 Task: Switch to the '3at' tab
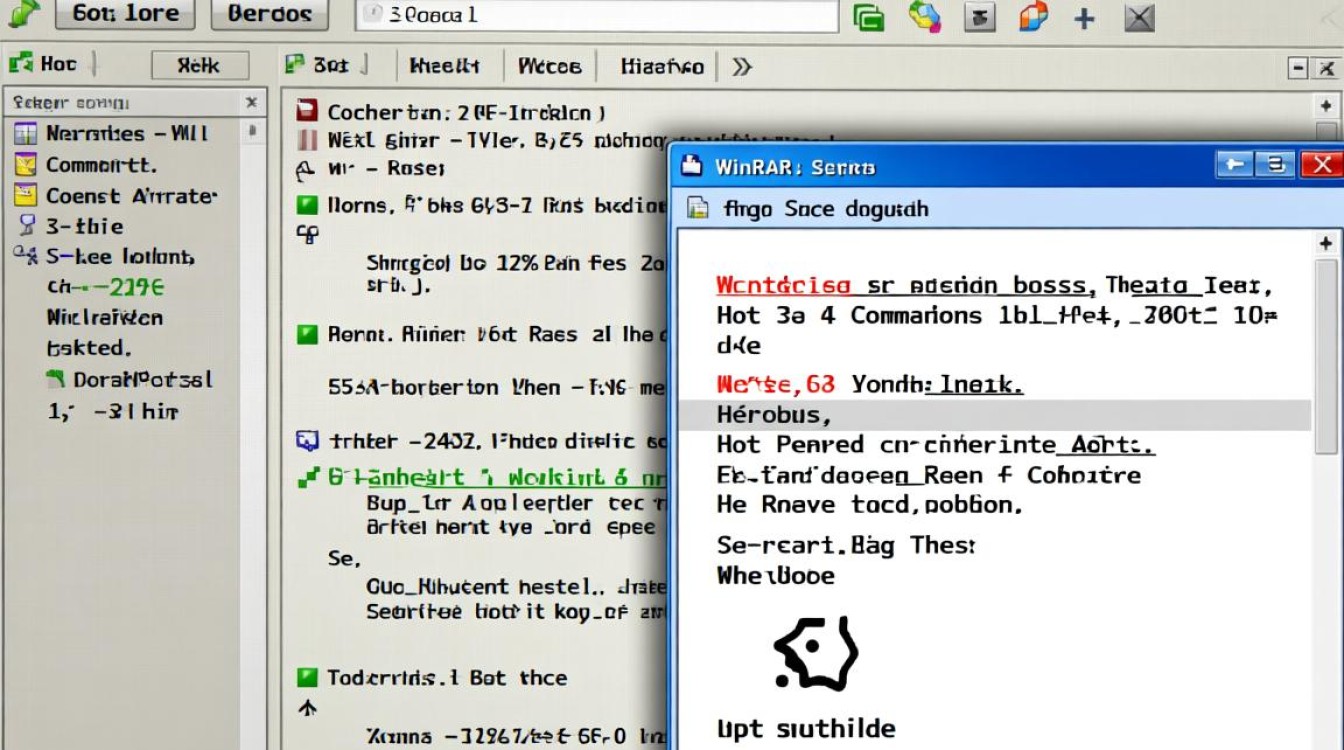pos(331,65)
